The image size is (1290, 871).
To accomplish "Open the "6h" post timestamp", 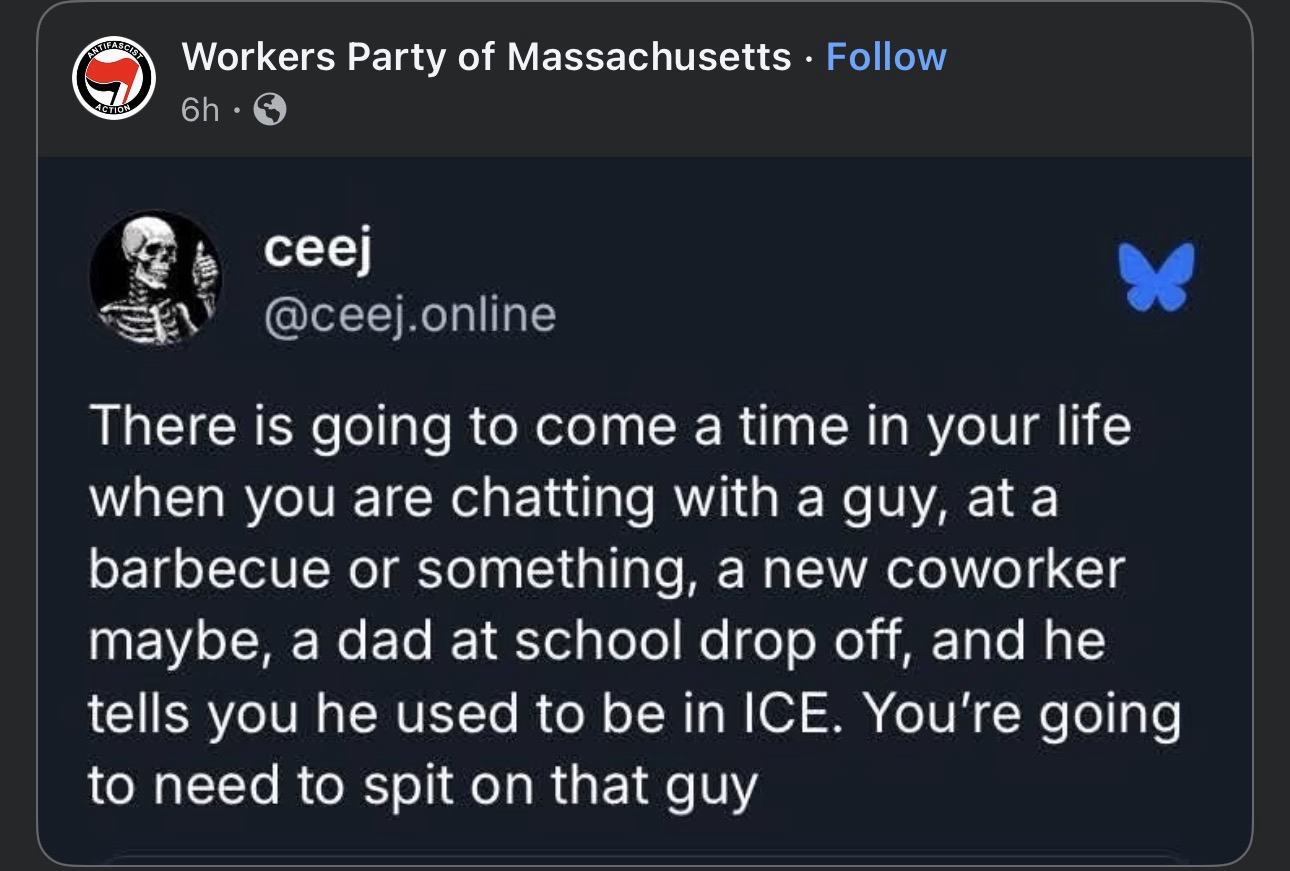I will [200, 110].
